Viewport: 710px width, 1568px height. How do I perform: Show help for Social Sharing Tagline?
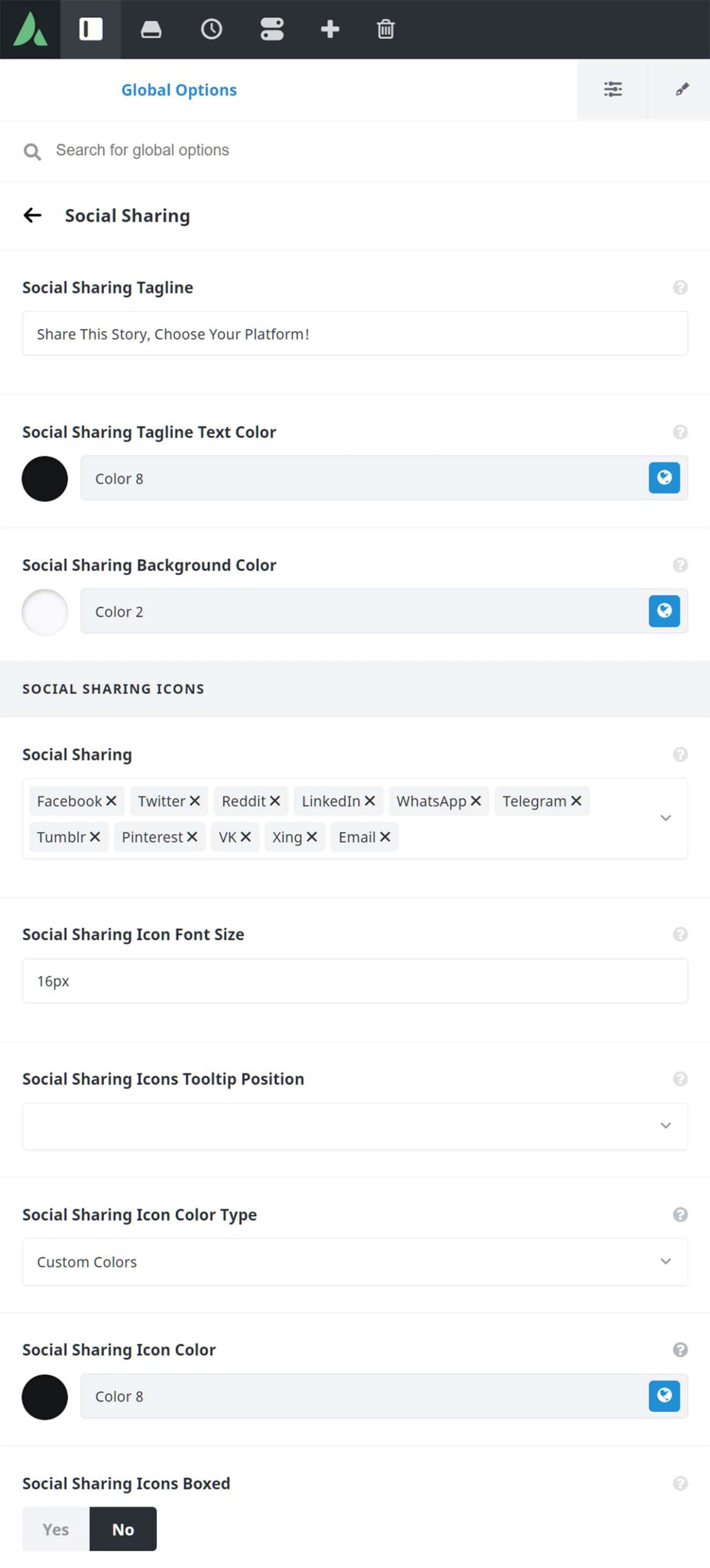coord(680,287)
